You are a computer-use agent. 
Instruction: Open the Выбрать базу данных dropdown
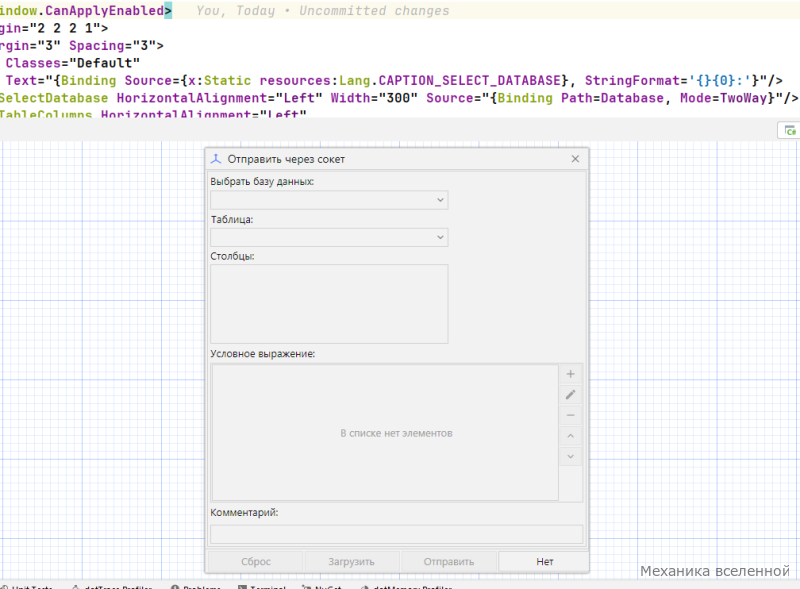[x=329, y=200]
